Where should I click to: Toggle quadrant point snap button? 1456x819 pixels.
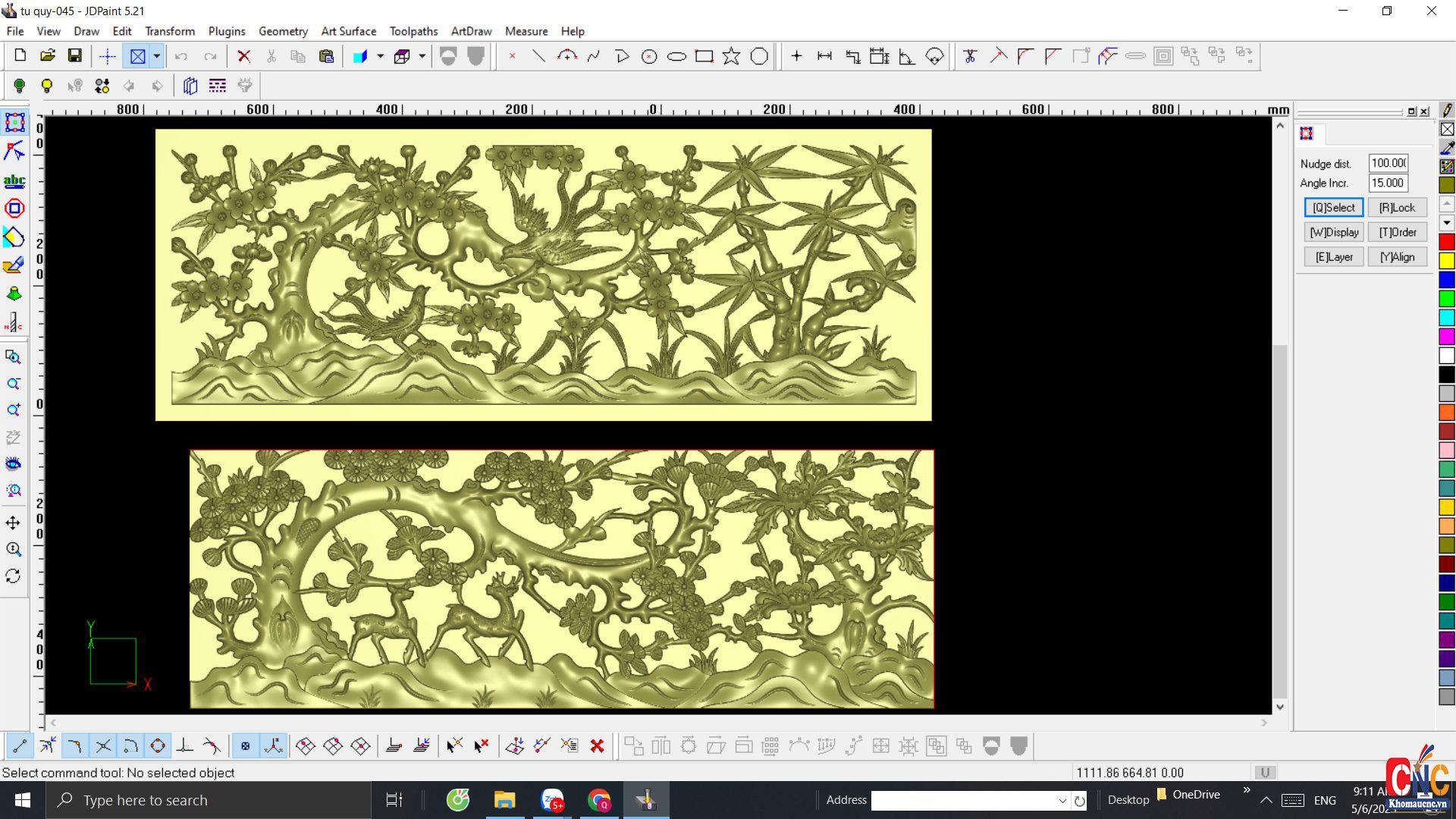[158, 746]
